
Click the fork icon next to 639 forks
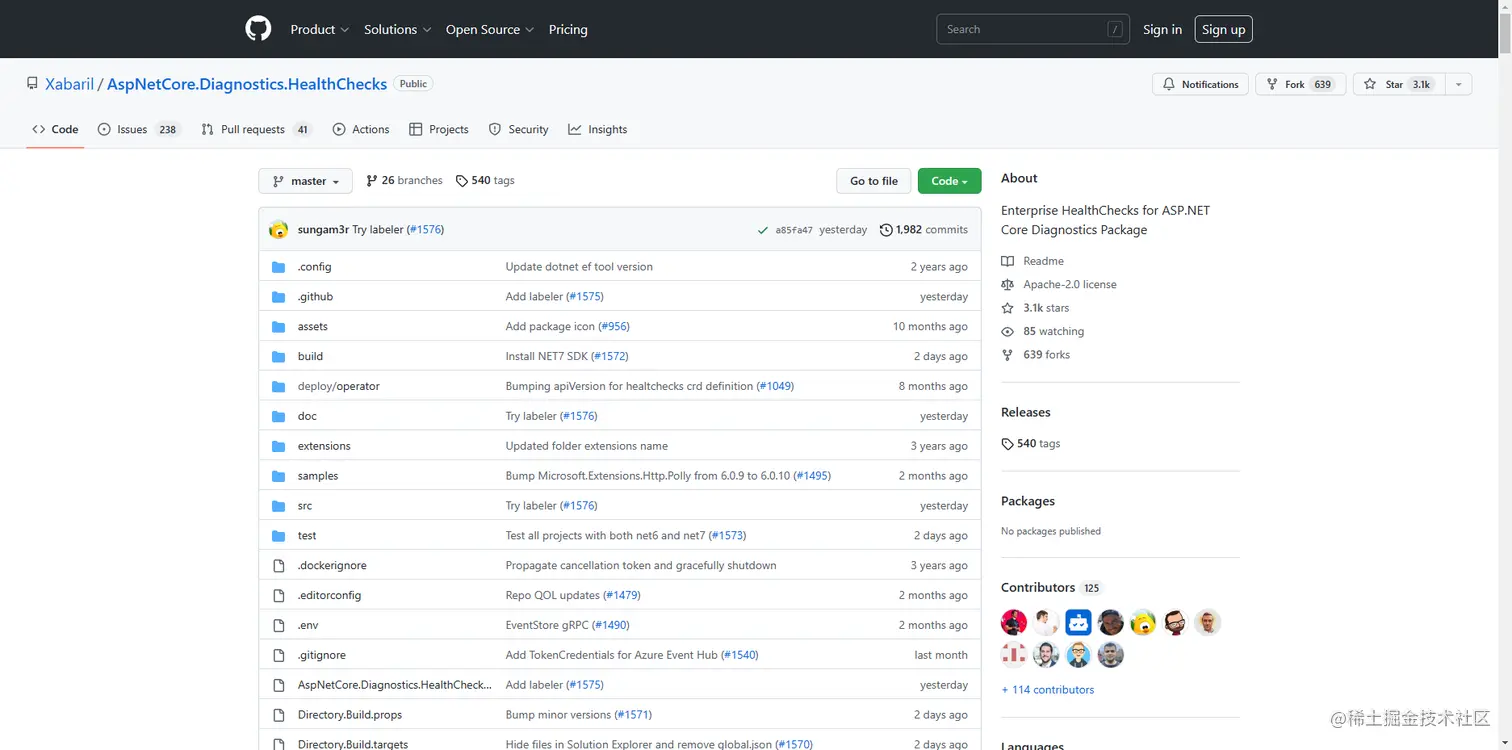1008,355
